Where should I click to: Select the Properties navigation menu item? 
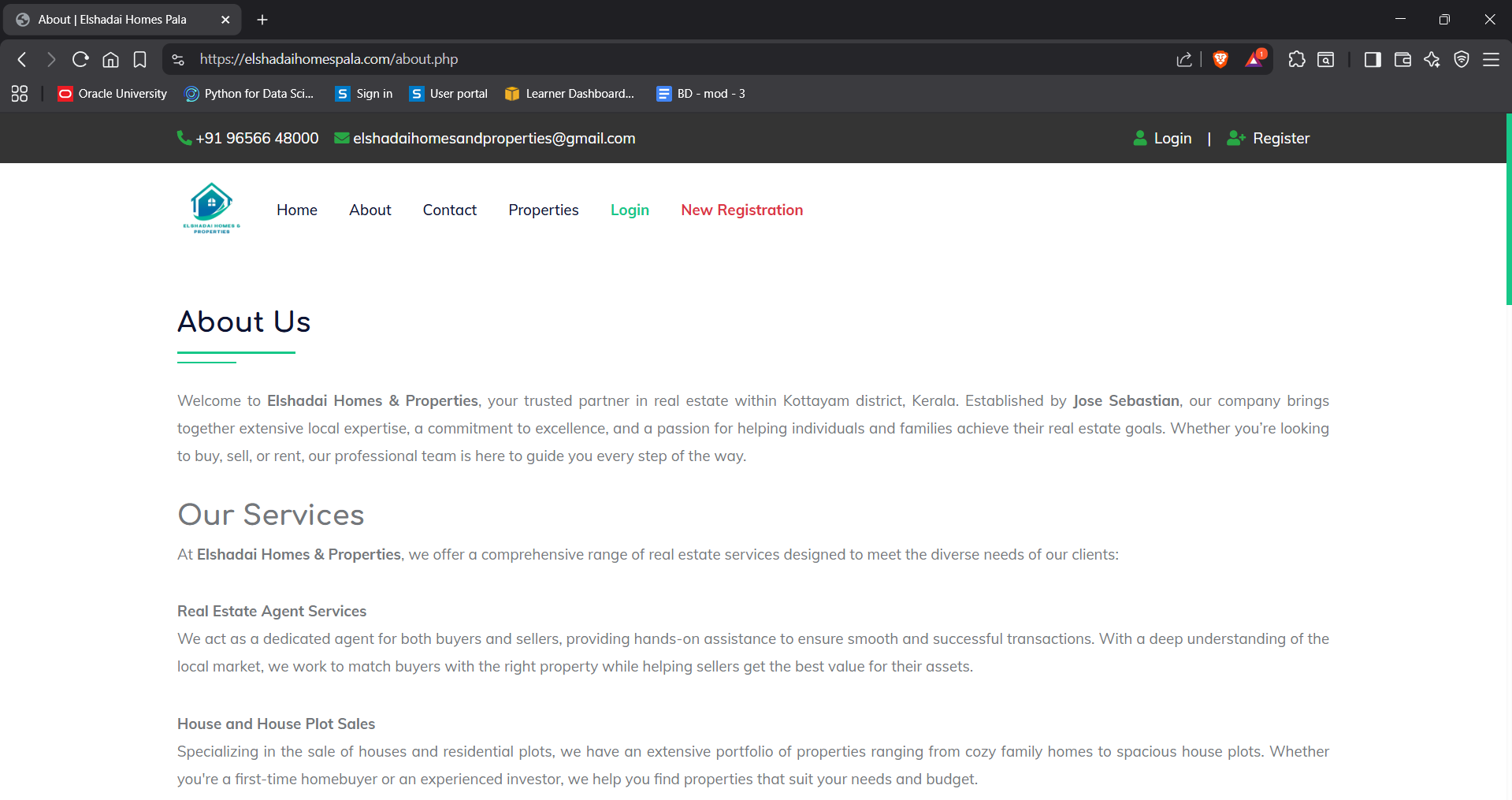click(543, 210)
